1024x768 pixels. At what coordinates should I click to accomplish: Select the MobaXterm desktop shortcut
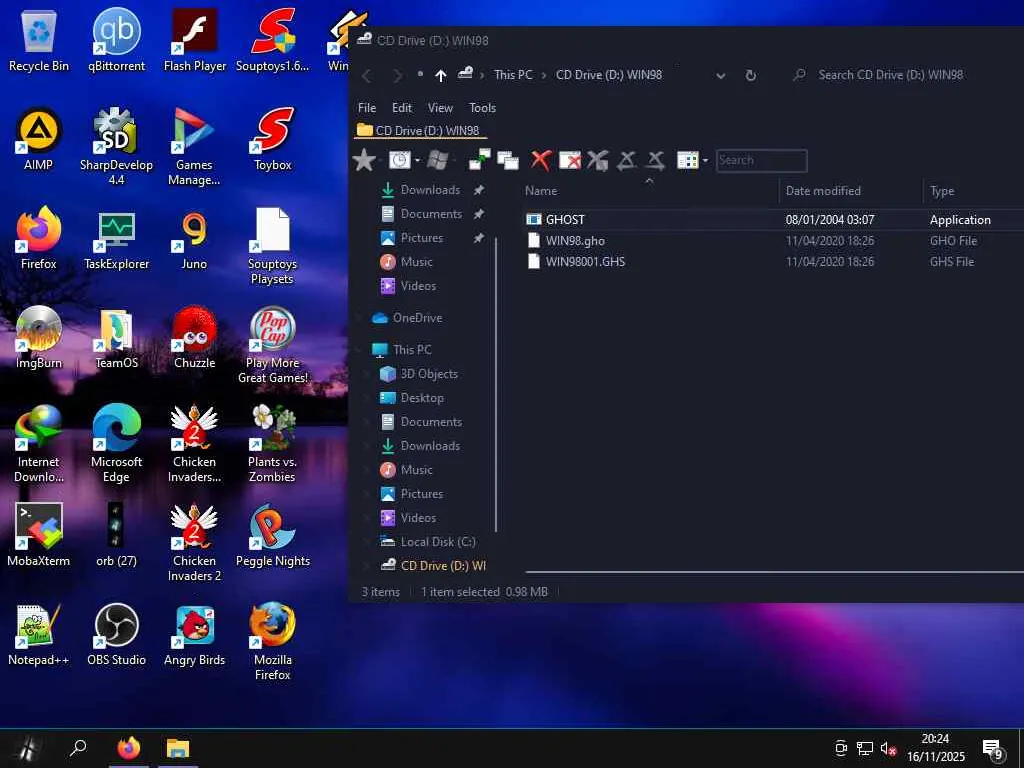pos(39,536)
